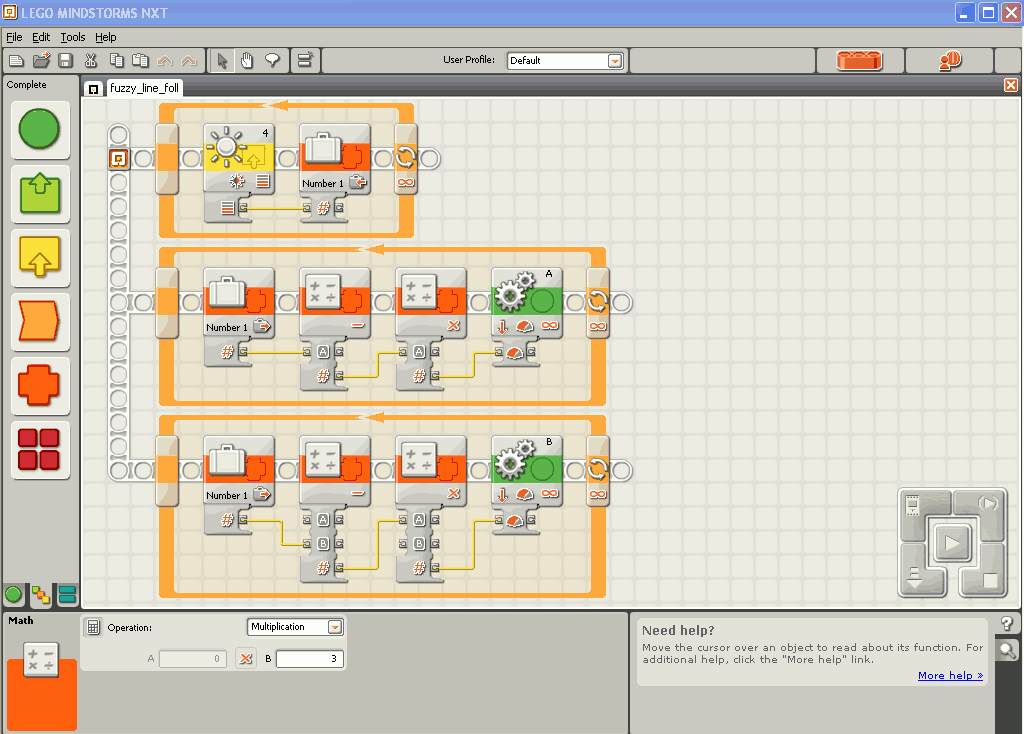Select the Comment speech bubble tool
This screenshot has height=734, width=1024.
tap(272, 61)
